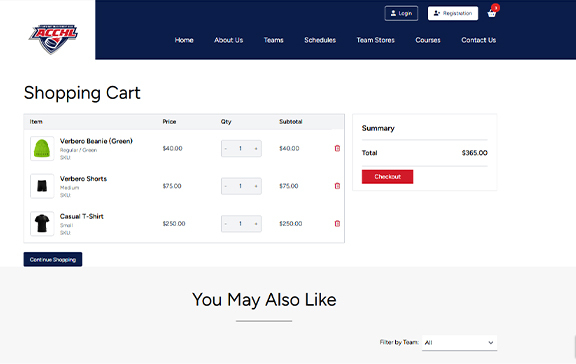This screenshot has width=576, height=364.
Task: Delete Casual T-Shirt from cart
Action: click(337, 223)
